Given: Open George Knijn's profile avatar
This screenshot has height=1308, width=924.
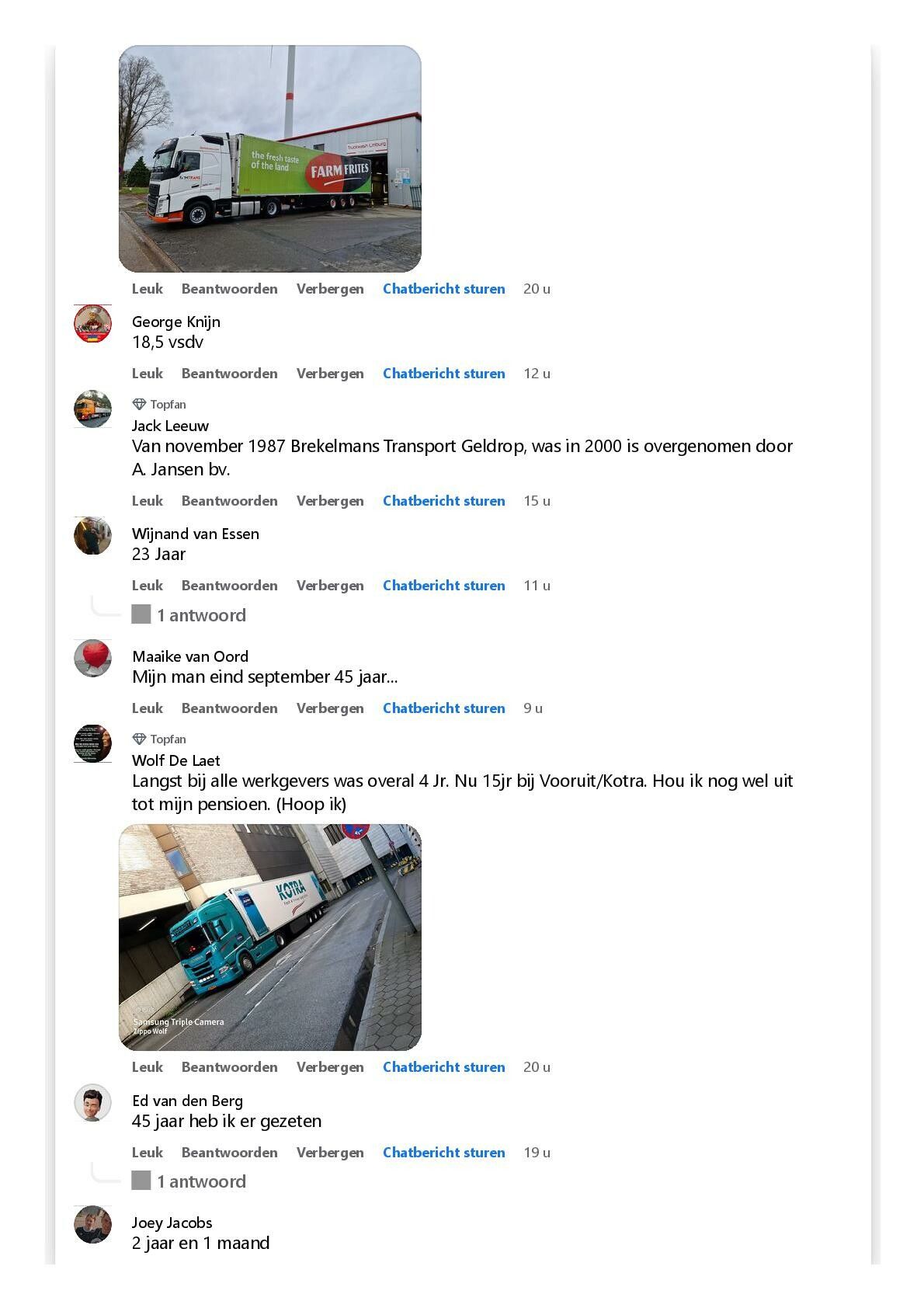Looking at the screenshot, I should coord(92,324).
